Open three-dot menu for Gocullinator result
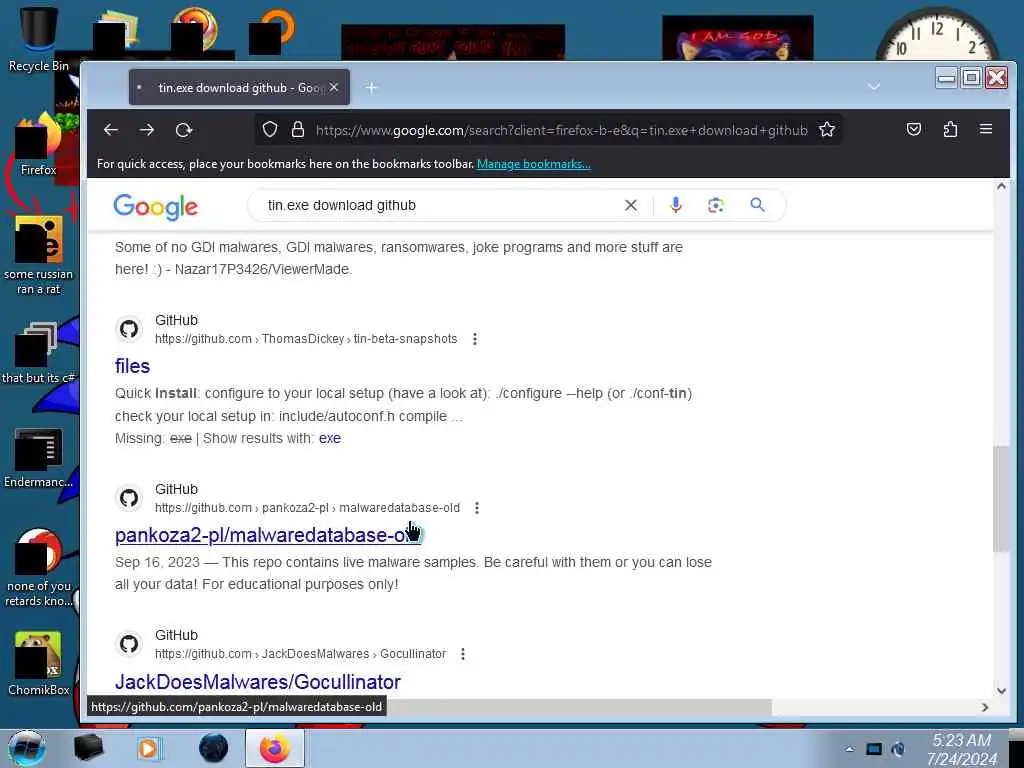 [x=463, y=654]
